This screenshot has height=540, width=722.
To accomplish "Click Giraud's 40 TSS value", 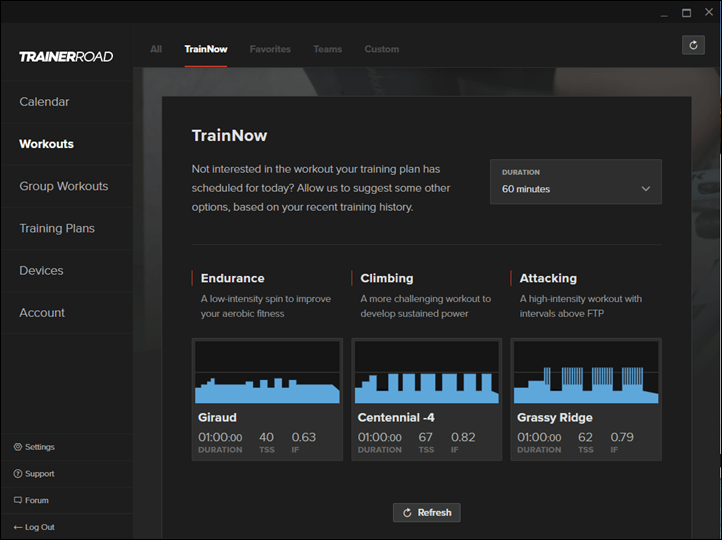I will (x=266, y=437).
